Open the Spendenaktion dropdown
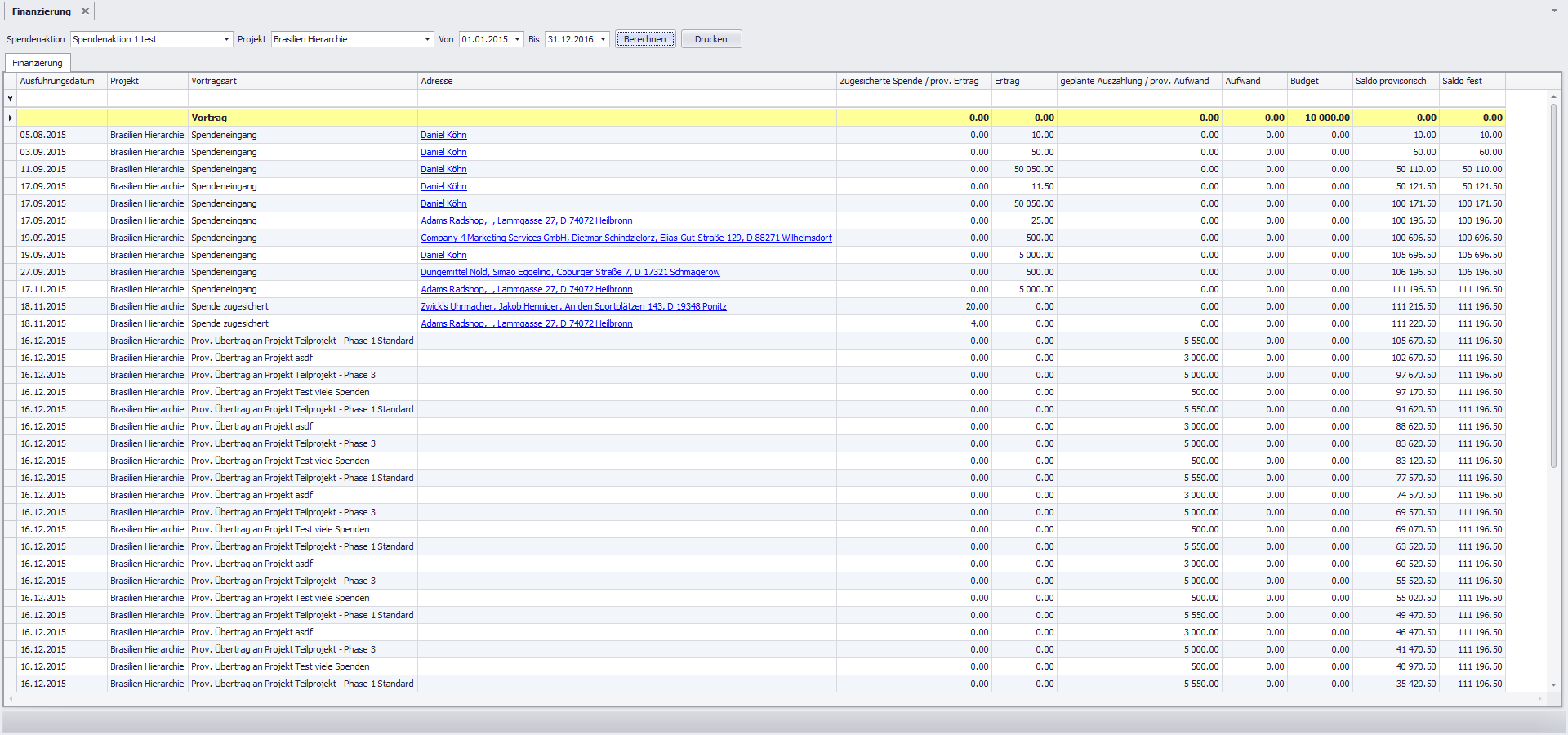Viewport: 1568px width, 735px height. tap(226, 39)
